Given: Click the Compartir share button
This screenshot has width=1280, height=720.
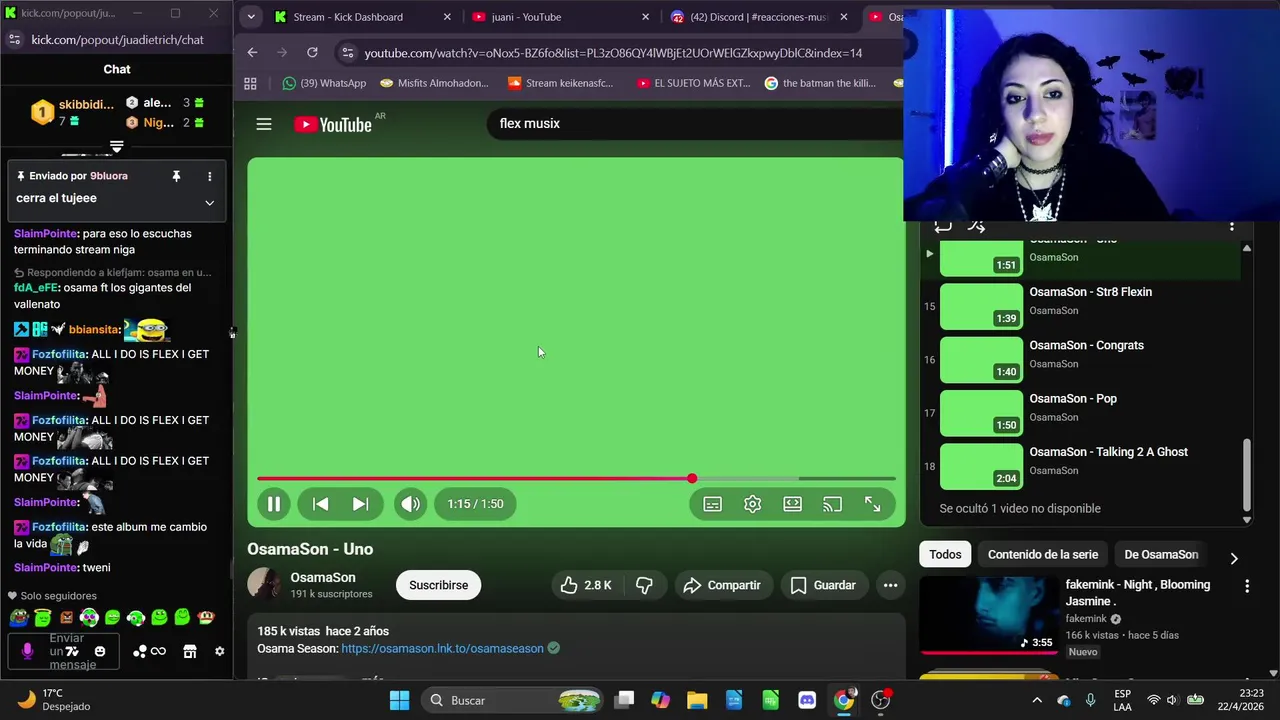Looking at the screenshot, I should tap(722, 585).
